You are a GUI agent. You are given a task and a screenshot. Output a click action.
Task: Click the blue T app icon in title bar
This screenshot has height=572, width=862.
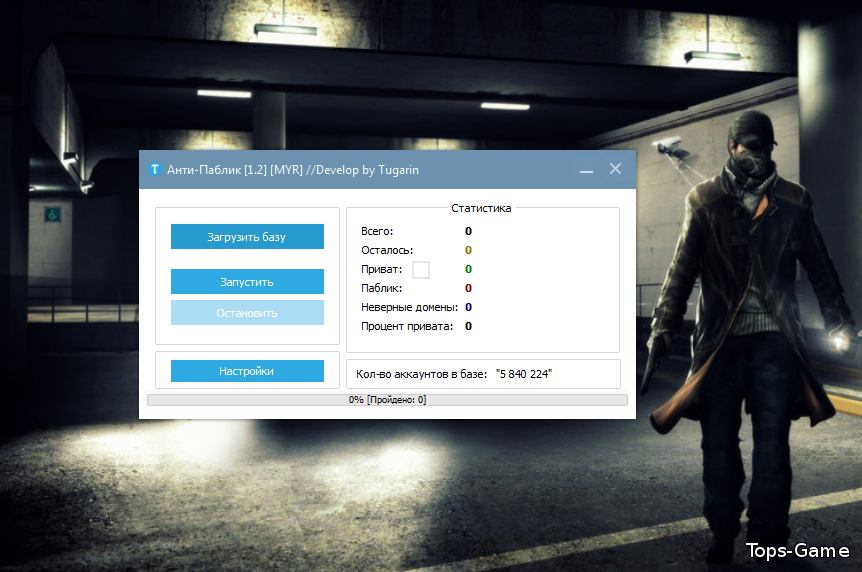(155, 170)
